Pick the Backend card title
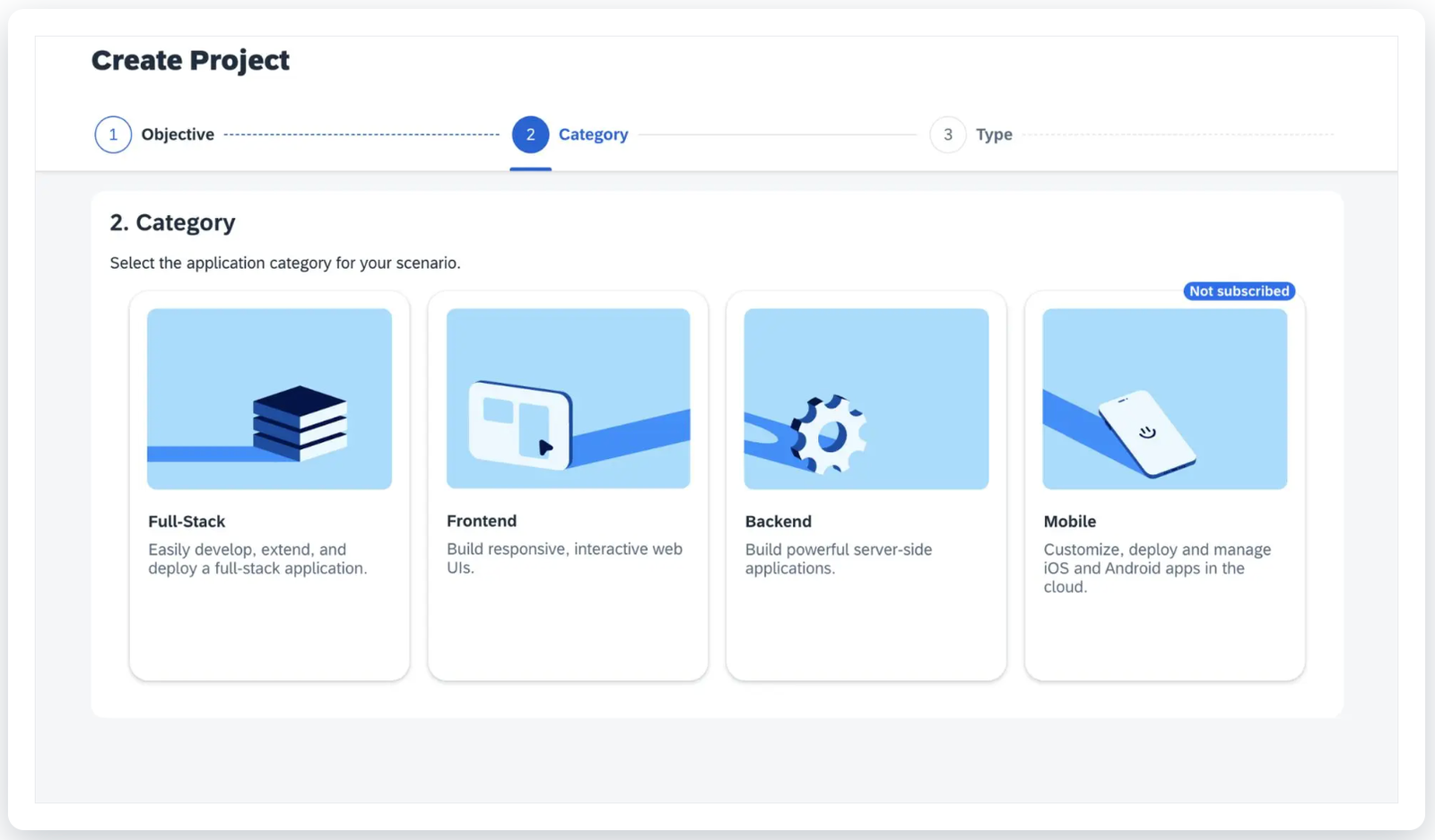1435x840 pixels. coord(778,522)
